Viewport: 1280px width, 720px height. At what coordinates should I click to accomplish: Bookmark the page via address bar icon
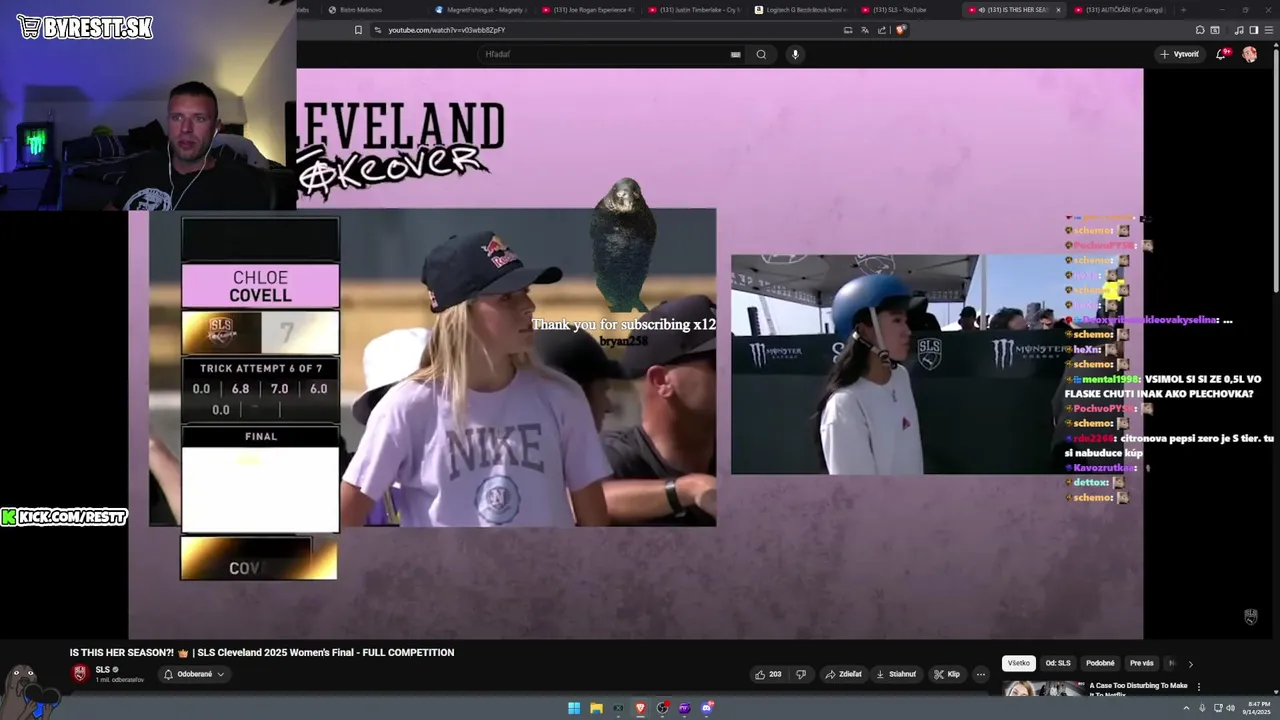[358, 30]
